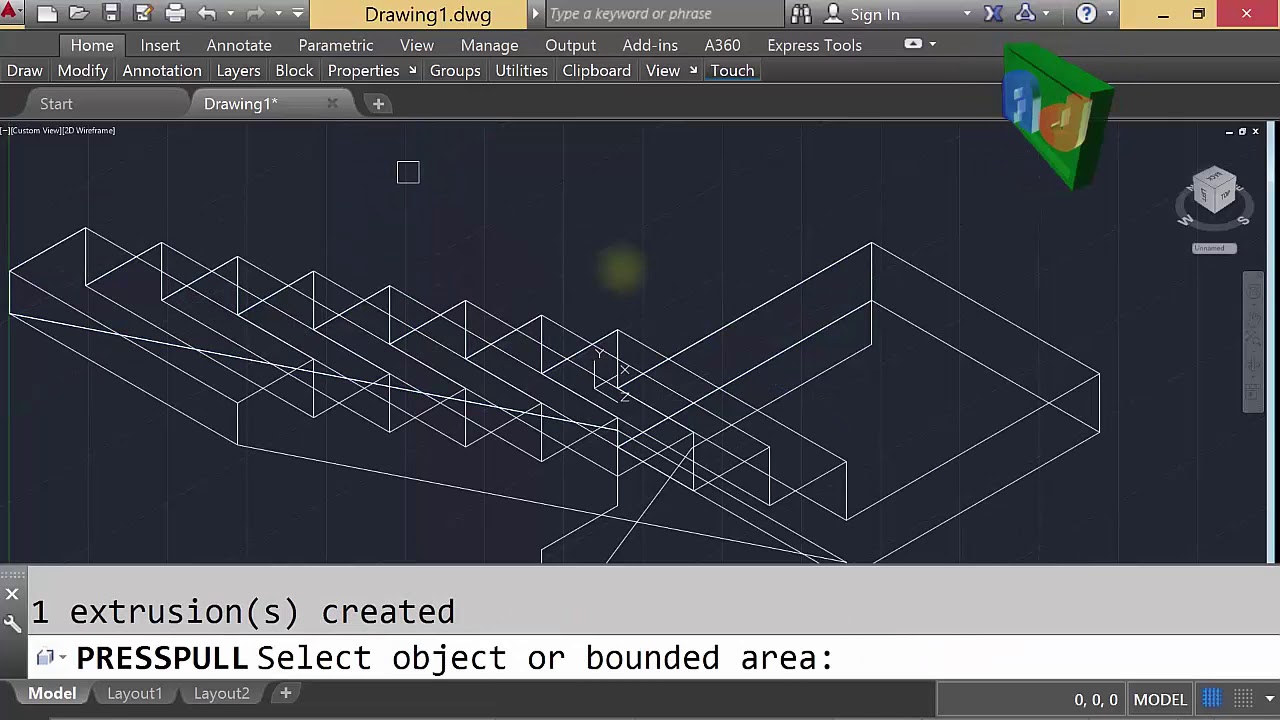This screenshot has height=720, width=1280.
Task: Open the Express Tools ribbon tab
Action: pos(814,45)
